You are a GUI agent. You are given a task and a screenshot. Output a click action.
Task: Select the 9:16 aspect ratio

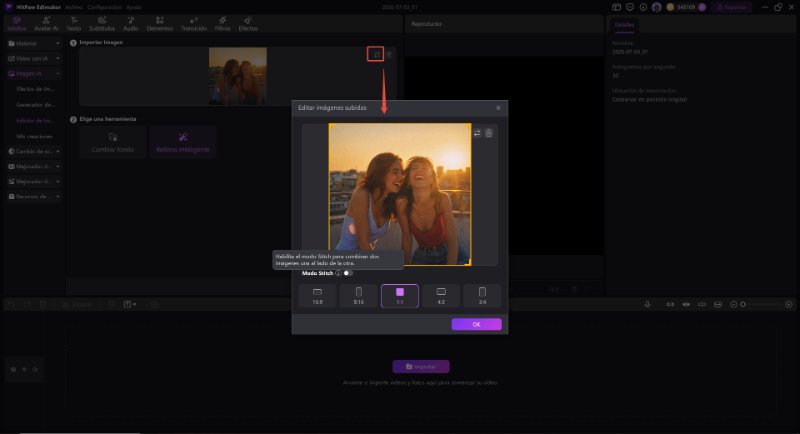tap(359, 296)
